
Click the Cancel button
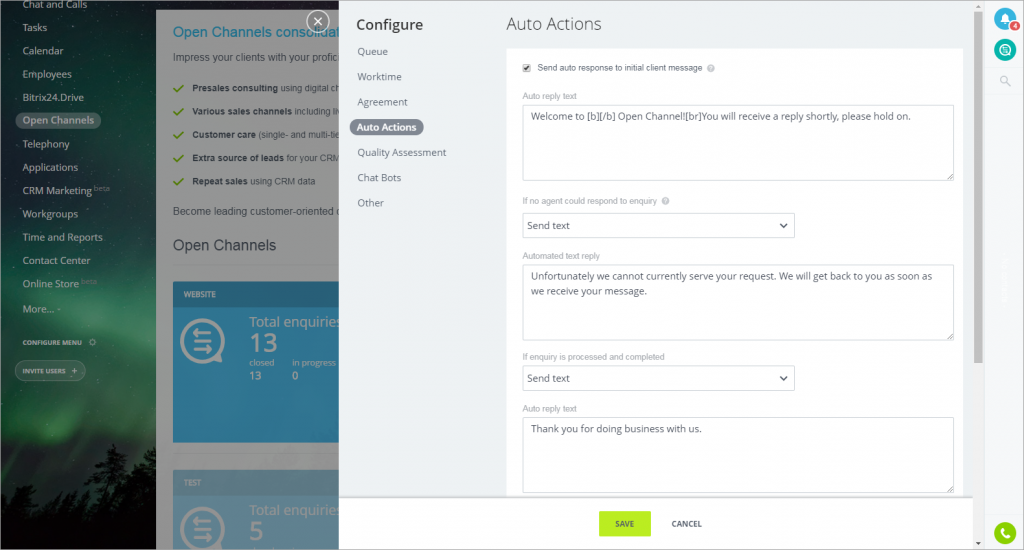click(686, 524)
